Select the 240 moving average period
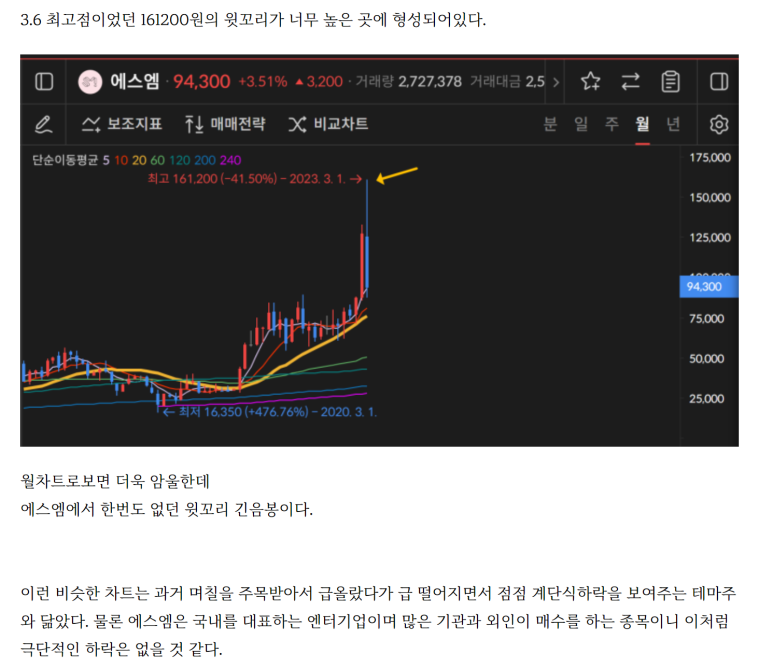773x668 pixels. pyautogui.click(x=230, y=160)
